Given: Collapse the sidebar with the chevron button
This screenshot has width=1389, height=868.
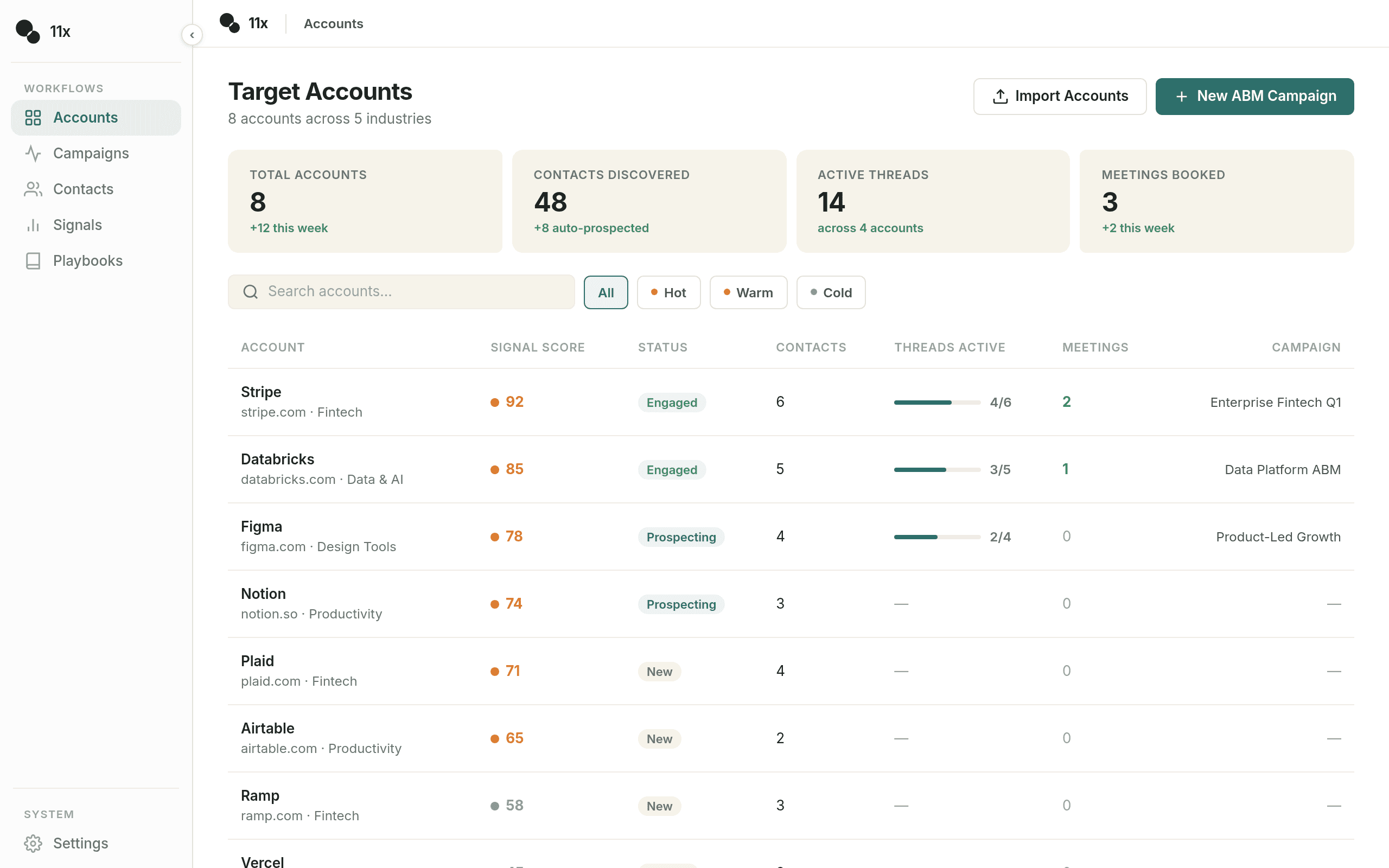Looking at the screenshot, I should click(192, 35).
